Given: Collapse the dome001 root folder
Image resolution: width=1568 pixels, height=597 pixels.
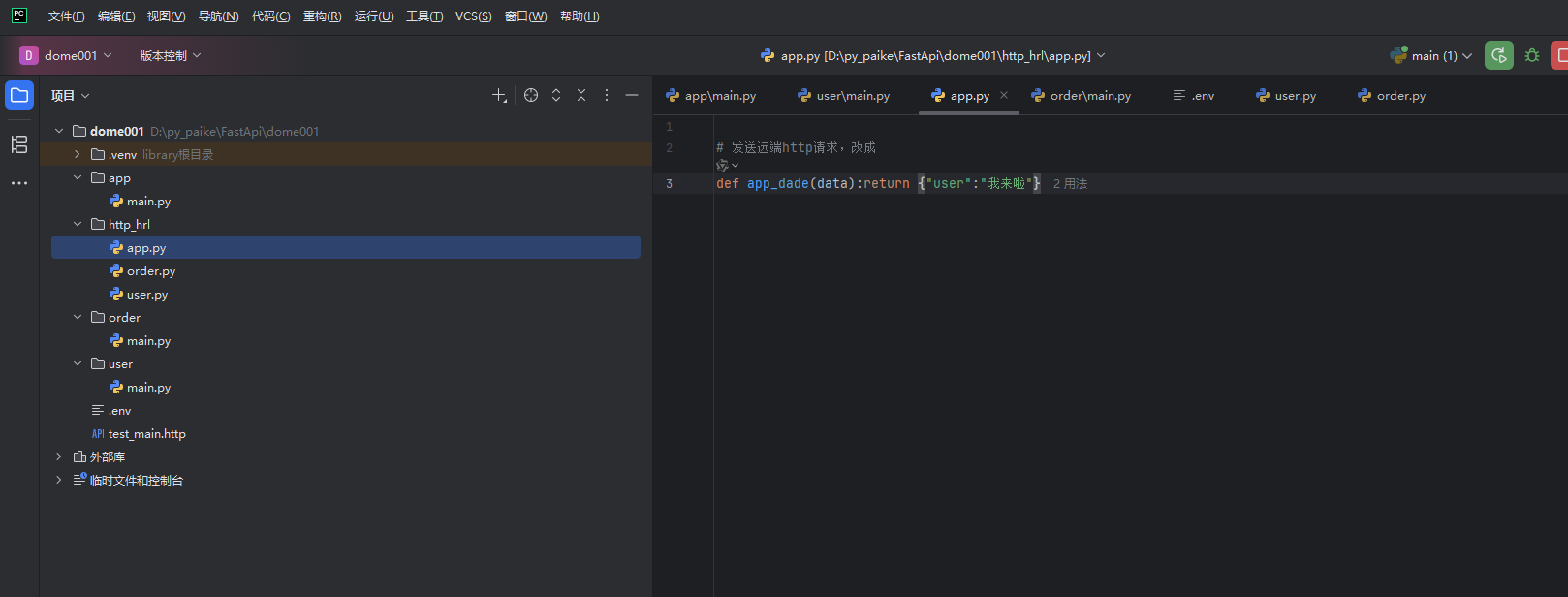Looking at the screenshot, I should (x=59, y=131).
